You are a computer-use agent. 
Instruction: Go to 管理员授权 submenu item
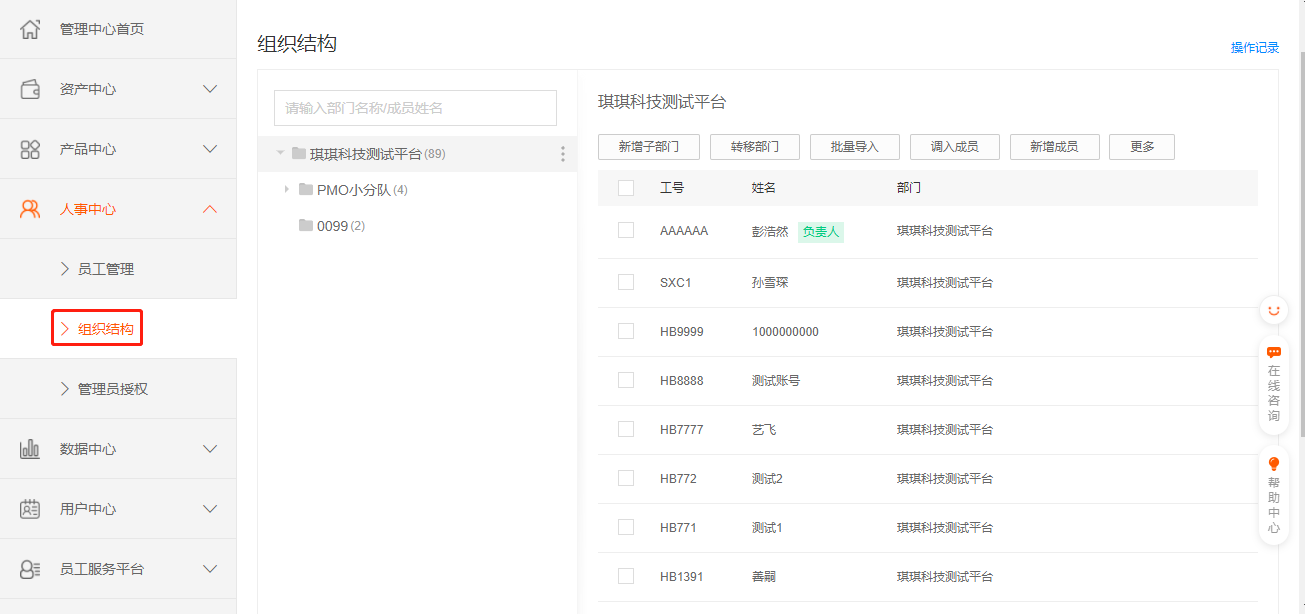pos(112,389)
